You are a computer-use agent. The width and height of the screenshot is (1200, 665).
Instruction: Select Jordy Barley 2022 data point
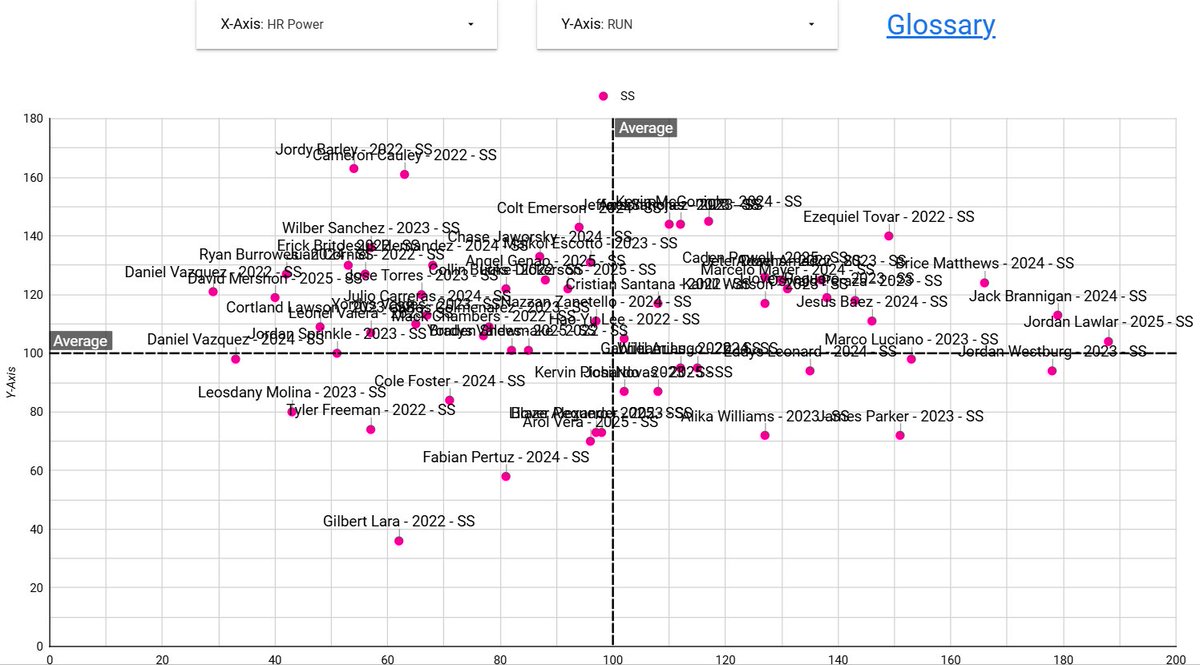(354, 169)
